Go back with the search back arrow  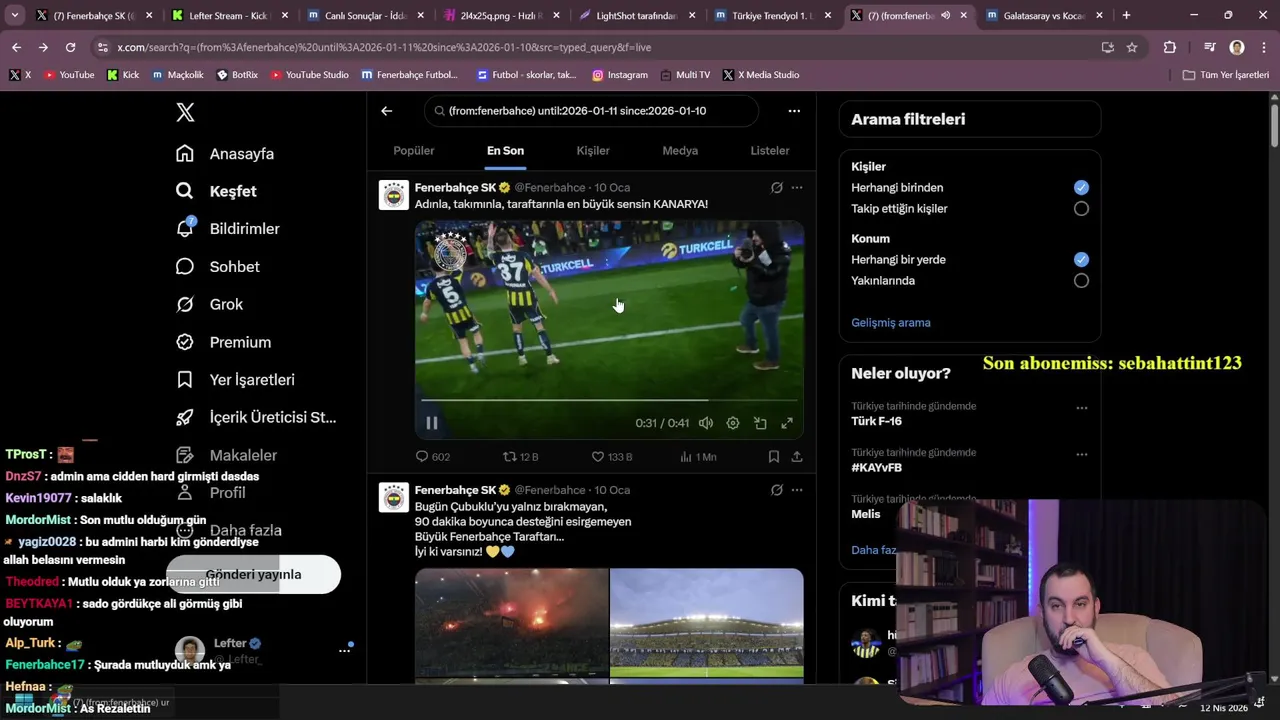[387, 111]
